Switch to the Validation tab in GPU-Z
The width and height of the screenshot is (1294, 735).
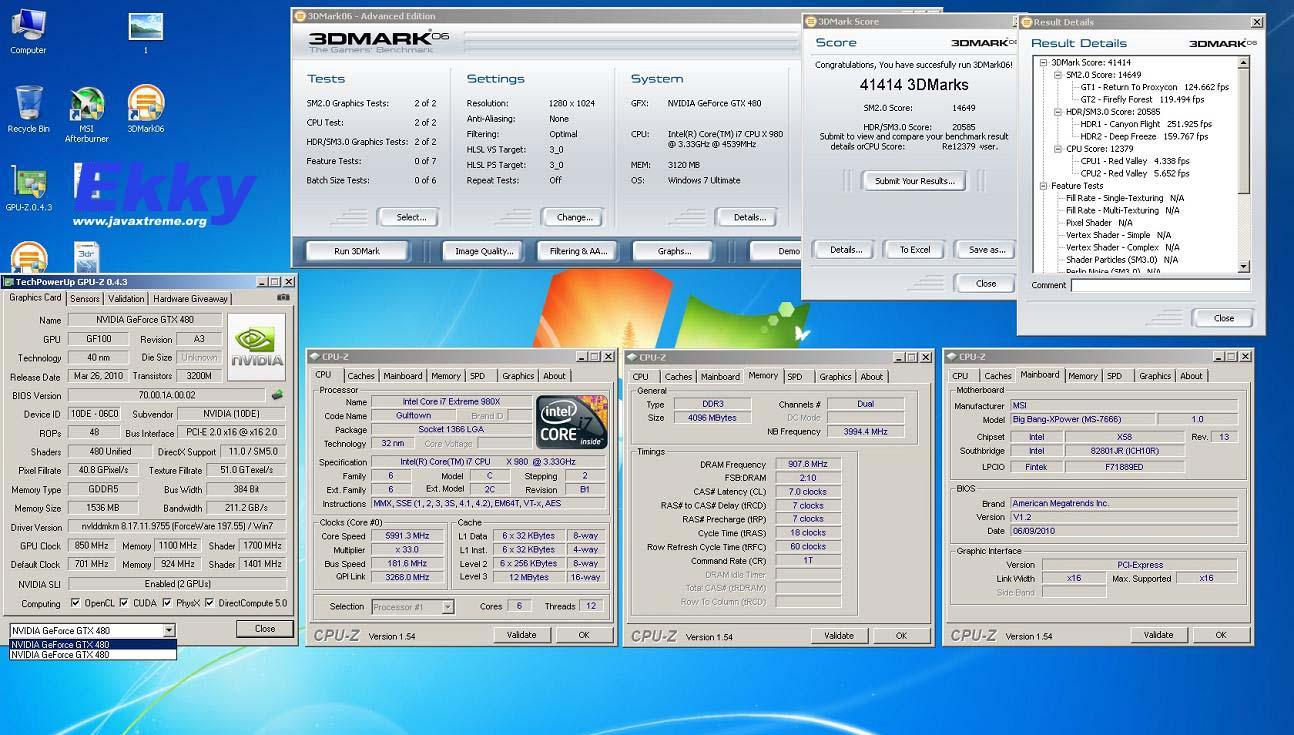click(126, 299)
